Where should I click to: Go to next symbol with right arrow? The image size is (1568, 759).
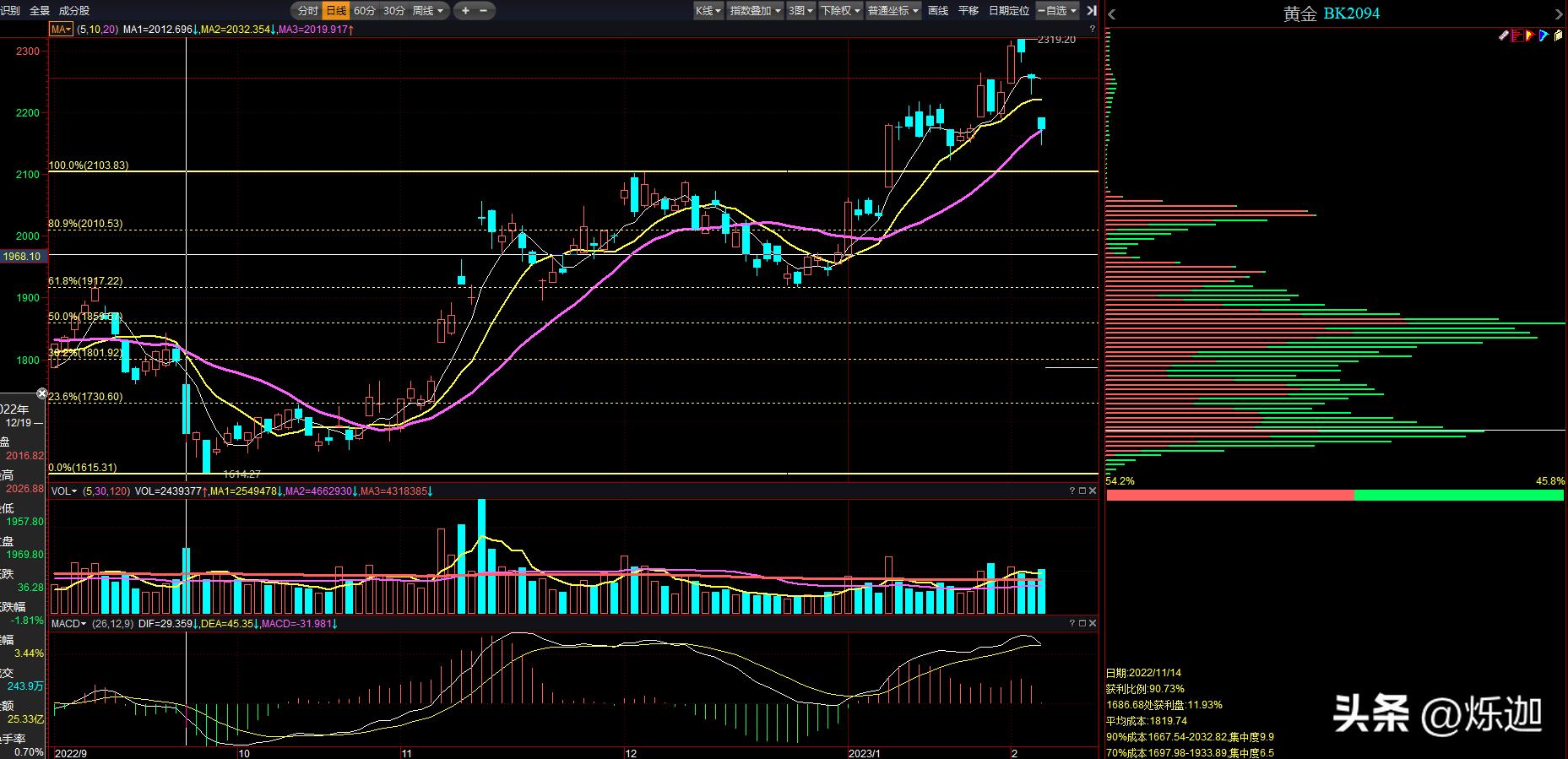pyautogui.click(x=1559, y=14)
